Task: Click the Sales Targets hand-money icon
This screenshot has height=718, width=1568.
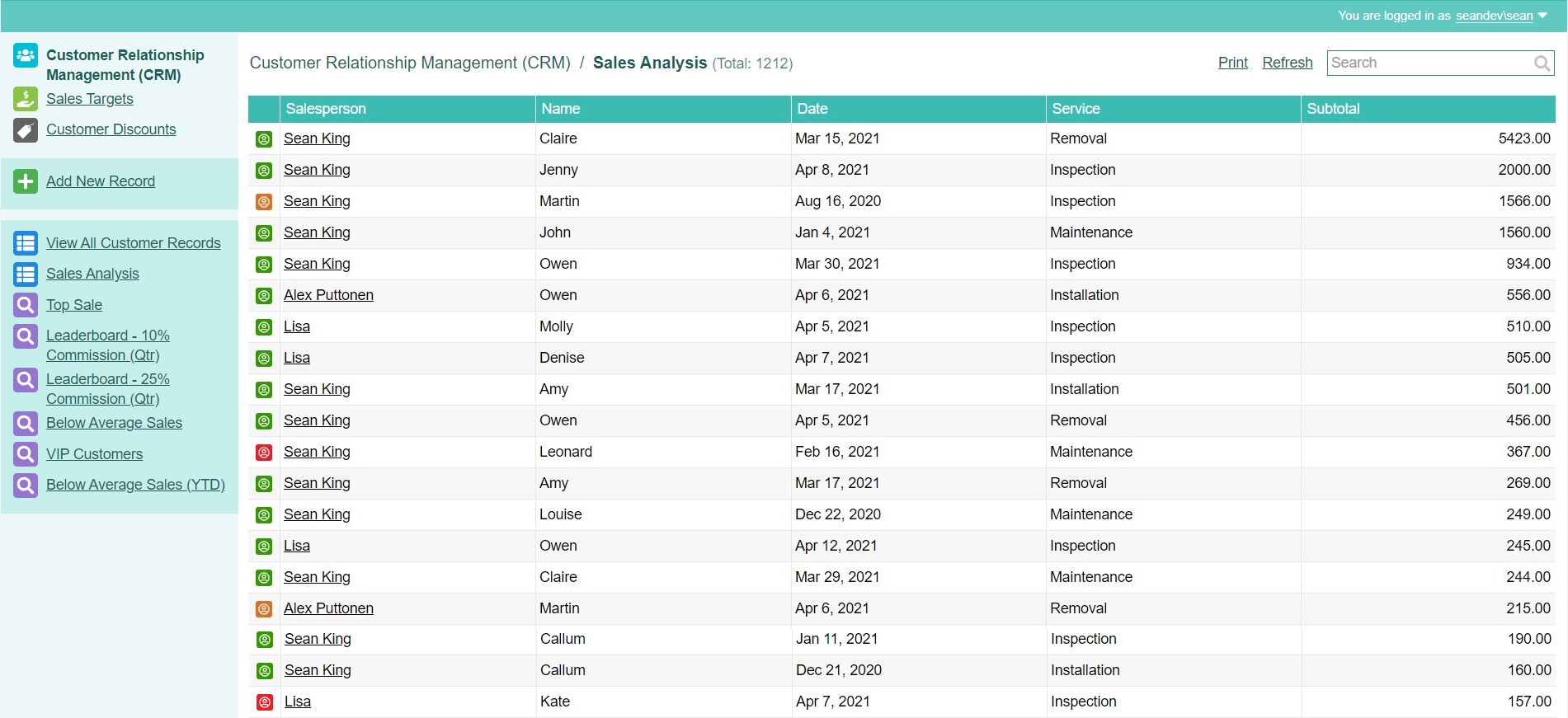Action: click(26, 99)
